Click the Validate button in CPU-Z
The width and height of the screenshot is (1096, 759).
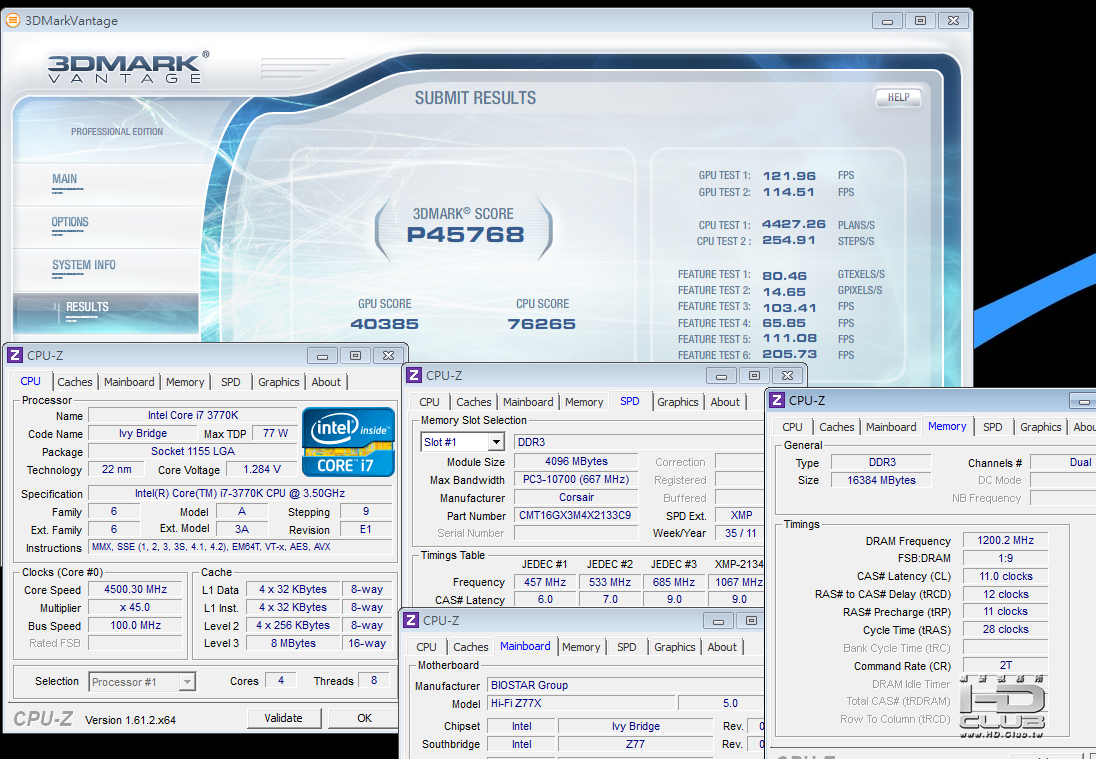tap(283, 718)
